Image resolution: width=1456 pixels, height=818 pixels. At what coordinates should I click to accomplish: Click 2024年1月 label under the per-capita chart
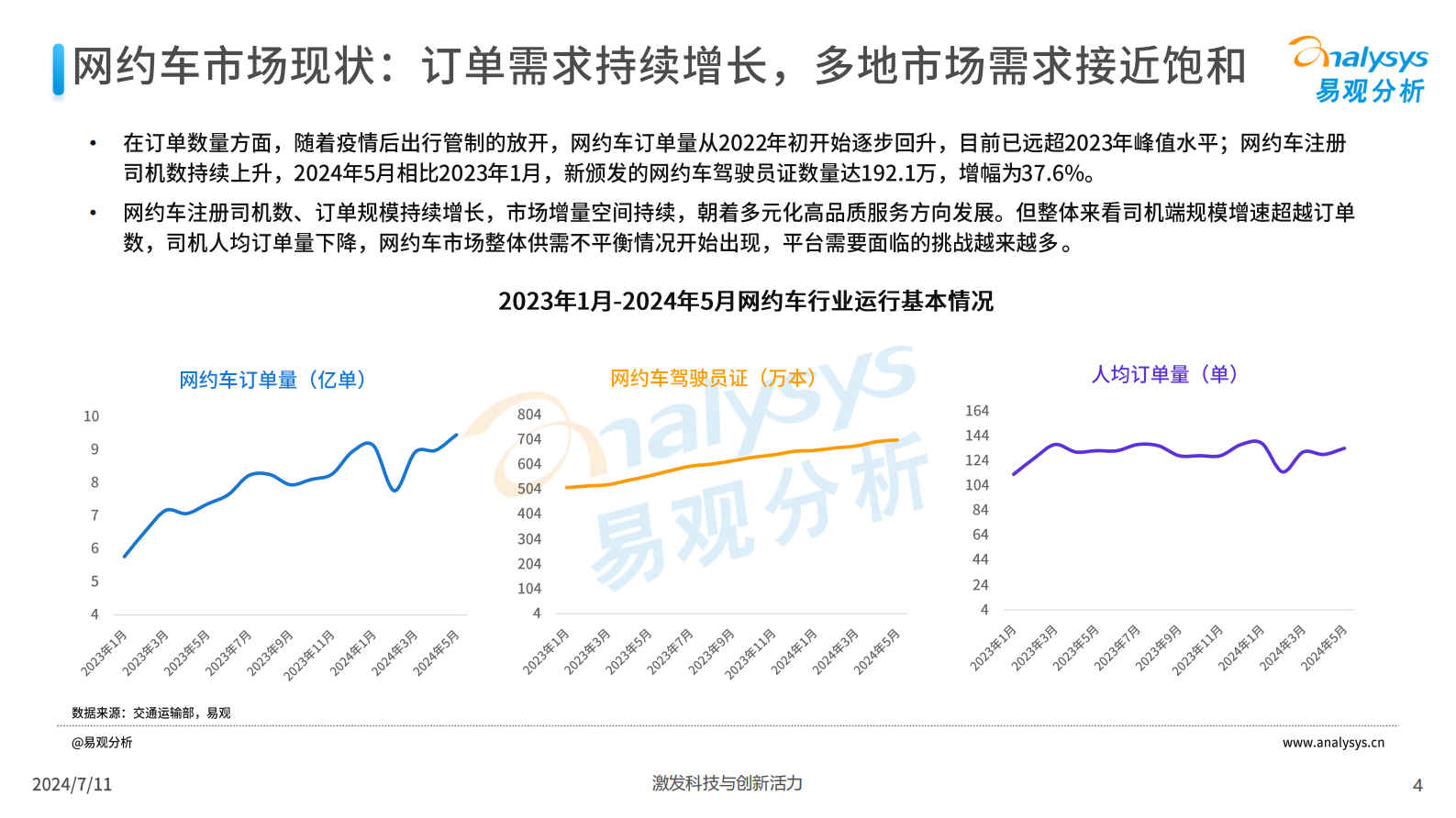click(x=1241, y=648)
